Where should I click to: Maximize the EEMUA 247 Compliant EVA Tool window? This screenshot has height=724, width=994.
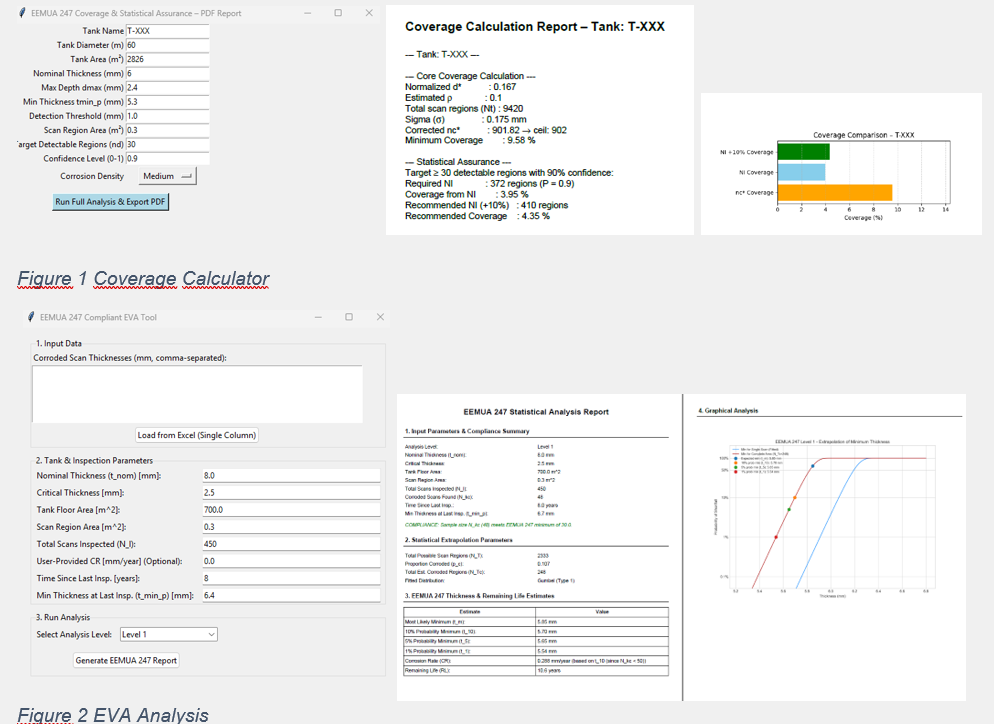[x=349, y=317]
